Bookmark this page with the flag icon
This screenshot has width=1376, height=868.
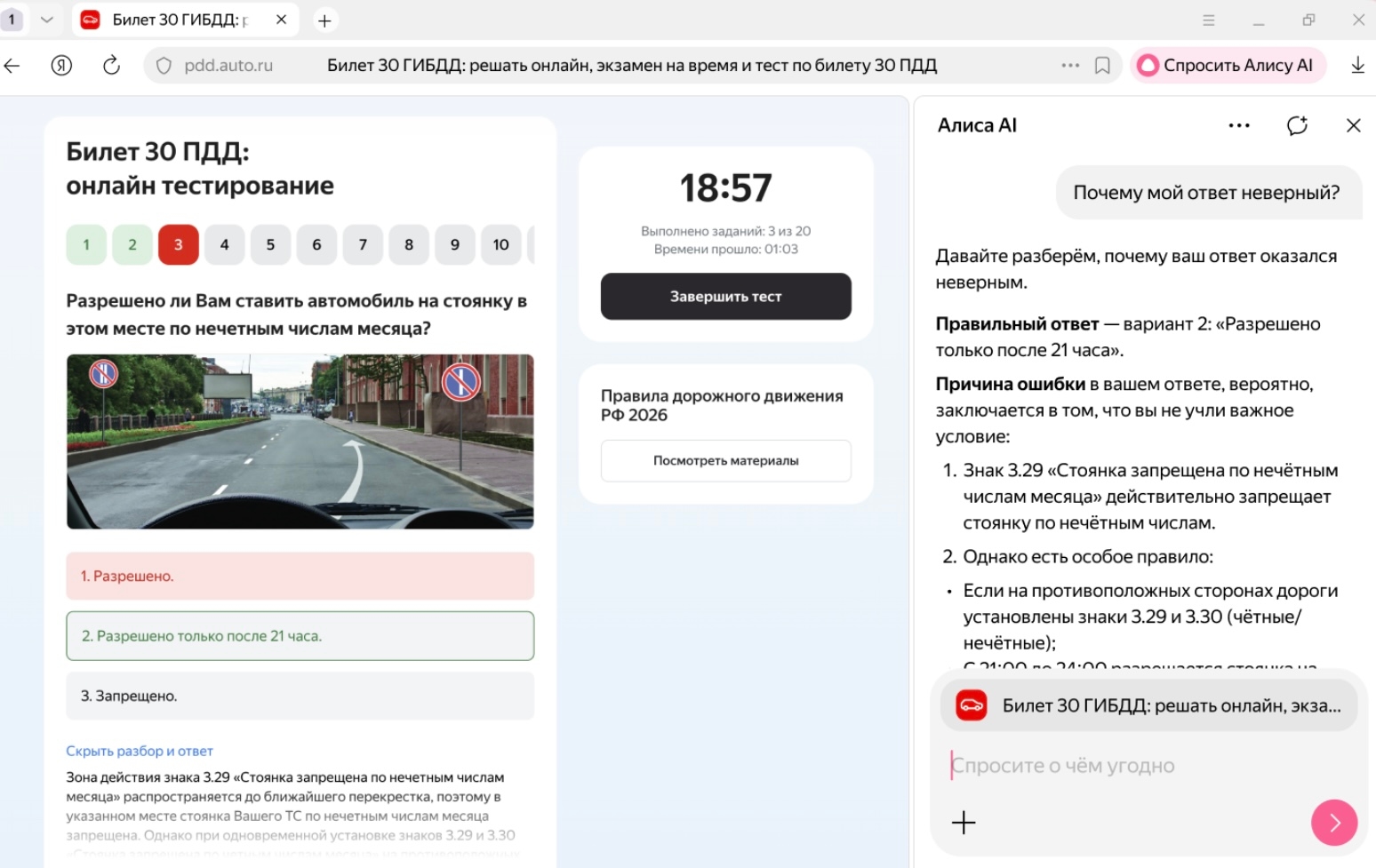point(1104,64)
